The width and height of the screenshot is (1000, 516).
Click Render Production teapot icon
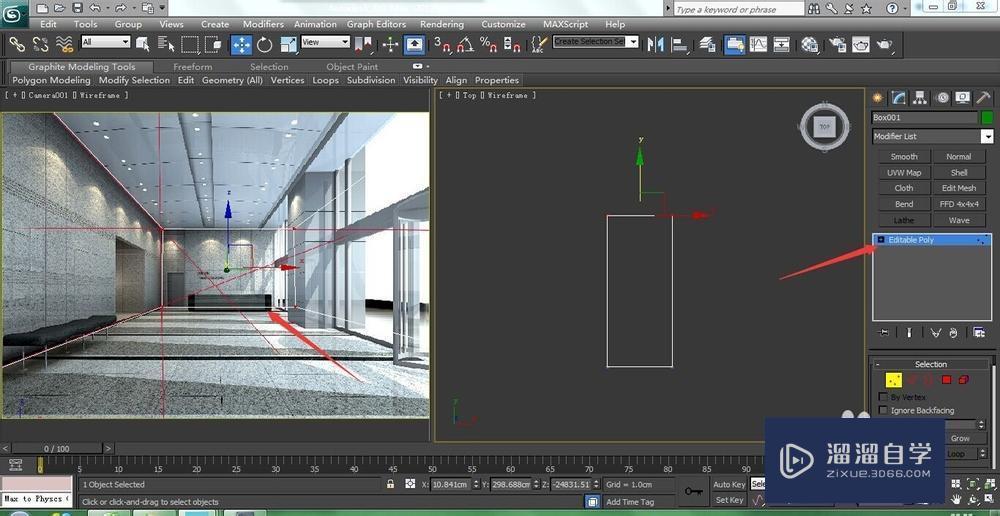point(885,44)
